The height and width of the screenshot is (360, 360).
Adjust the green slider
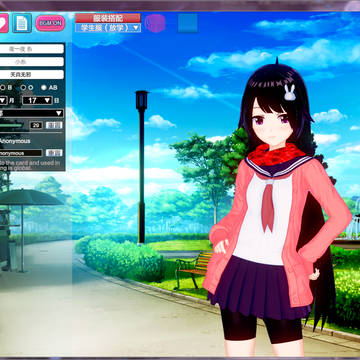[x=12, y=125]
